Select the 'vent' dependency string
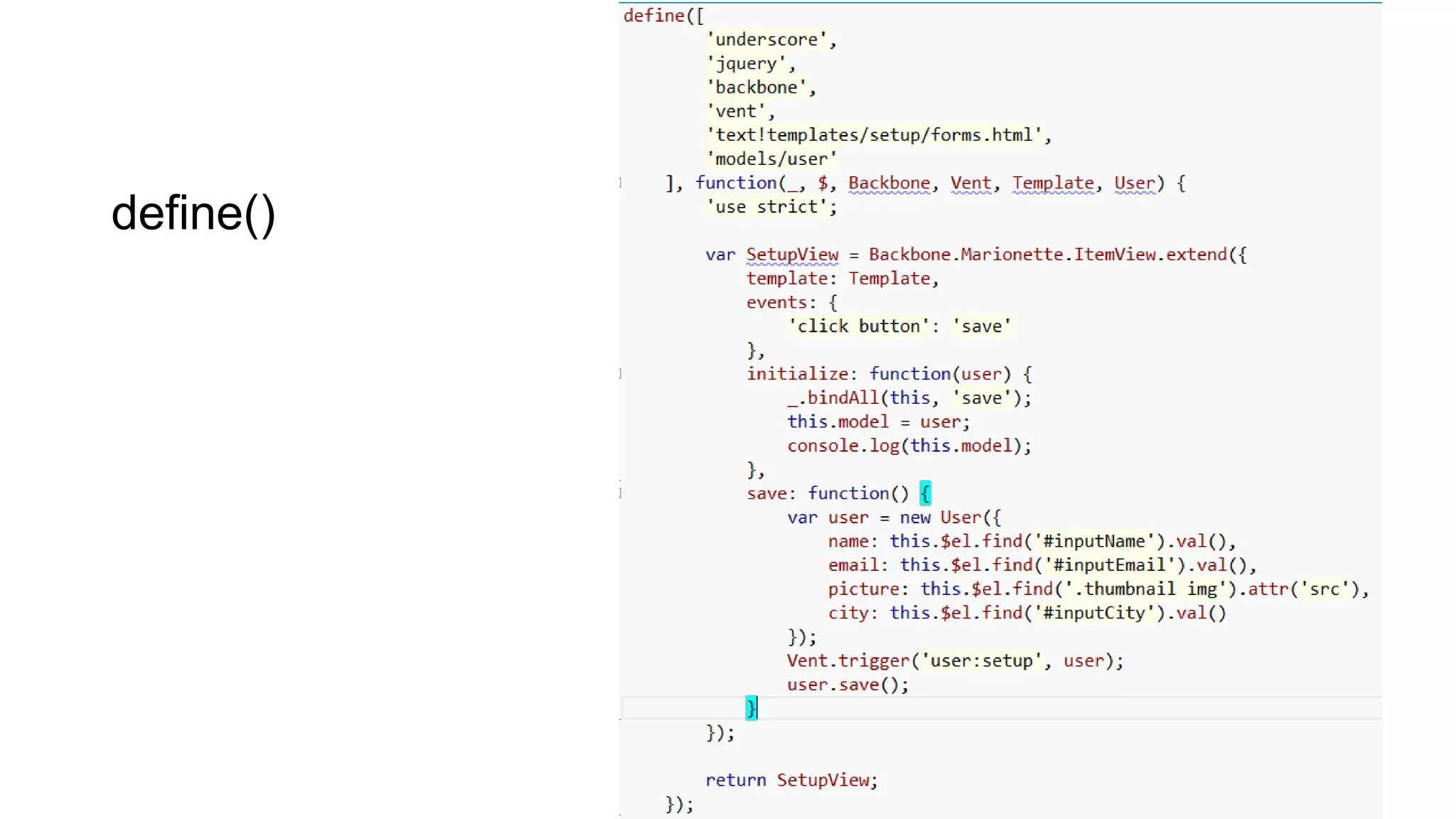The width and height of the screenshot is (1456, 819). point(736,112)
